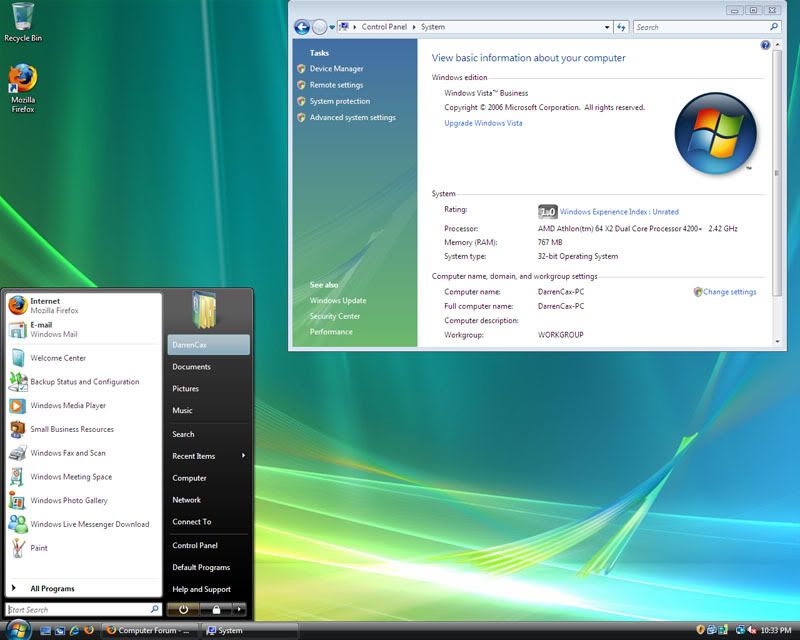Navigate to Control Panel via the breadcrumb
Image resolution: width=800 pixels, height=640 pixels.
click(384, 27)
